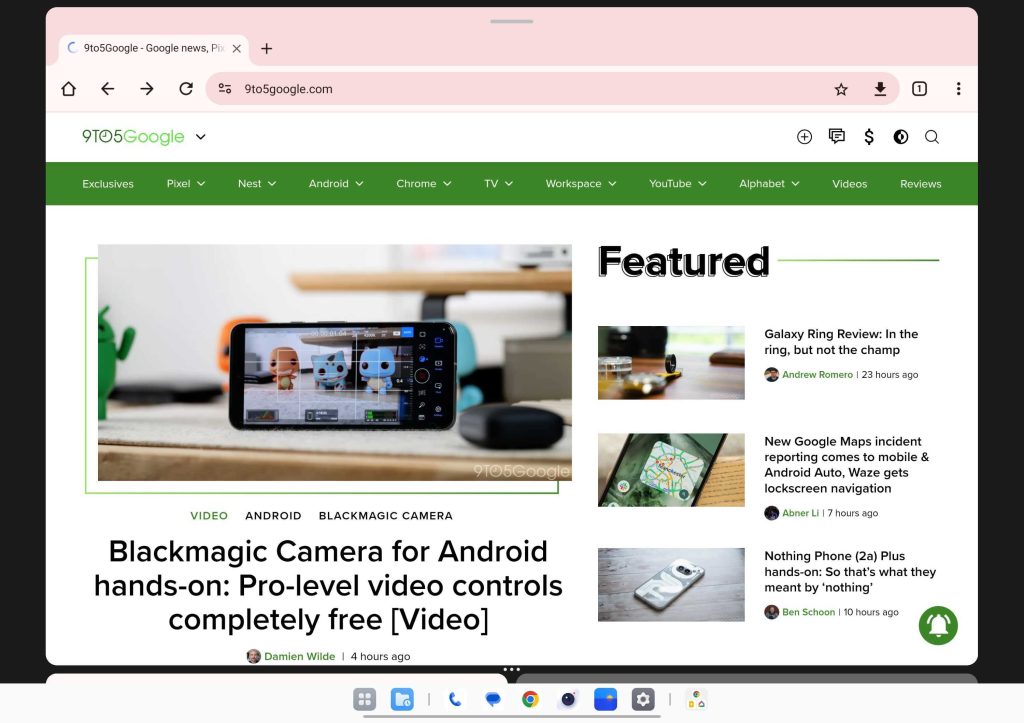This screenshot has width=1024, height=723.
Task: Toggle dark mode with the half-circle icon
Action: click(x=901, y=137)
